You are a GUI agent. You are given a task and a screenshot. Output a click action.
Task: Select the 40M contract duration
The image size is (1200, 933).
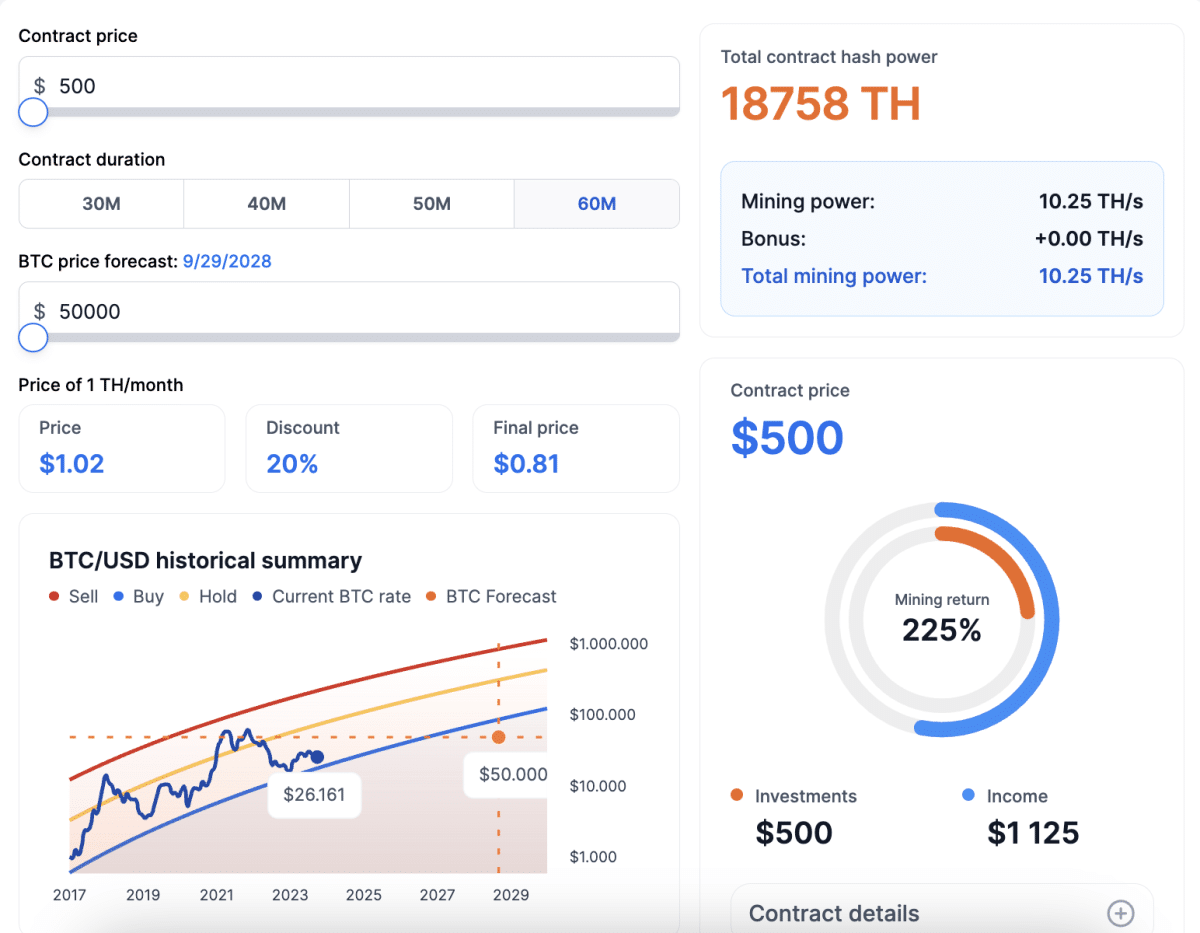coord(266,204)
